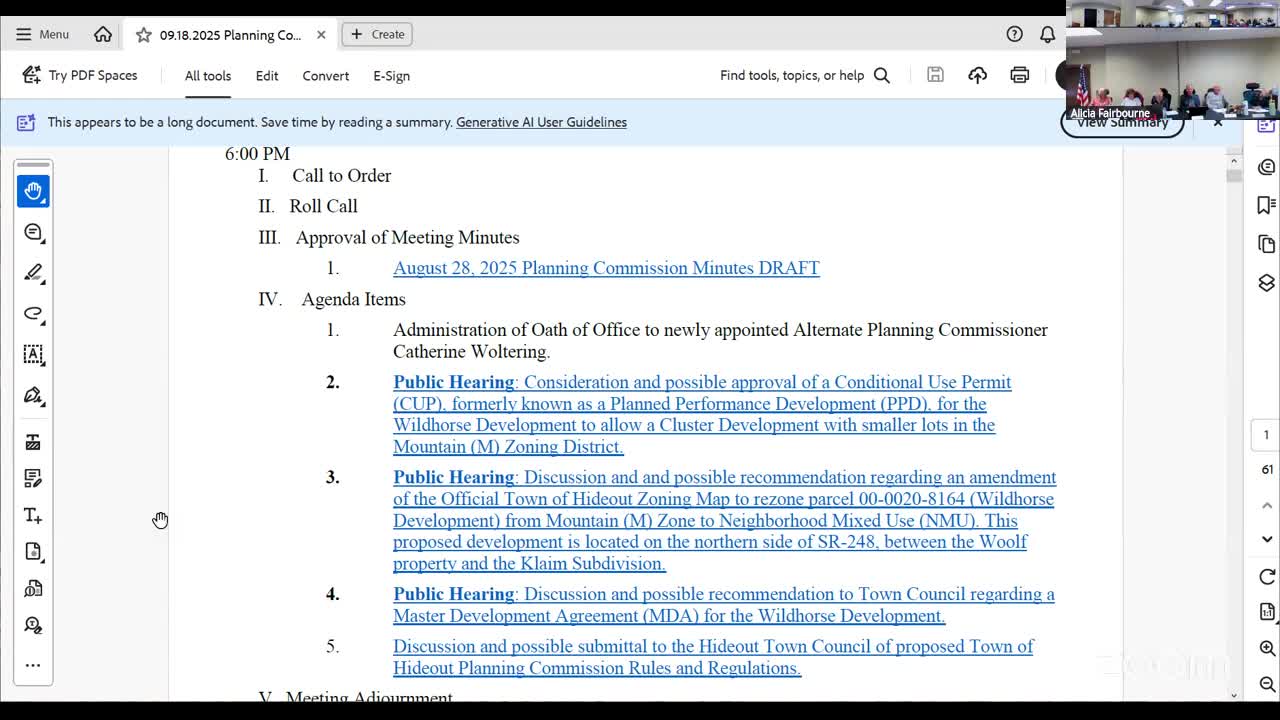Open the Layers panel icon
The height and width of the screenshot is (720, 1280).
click(x=1266, y=283)
